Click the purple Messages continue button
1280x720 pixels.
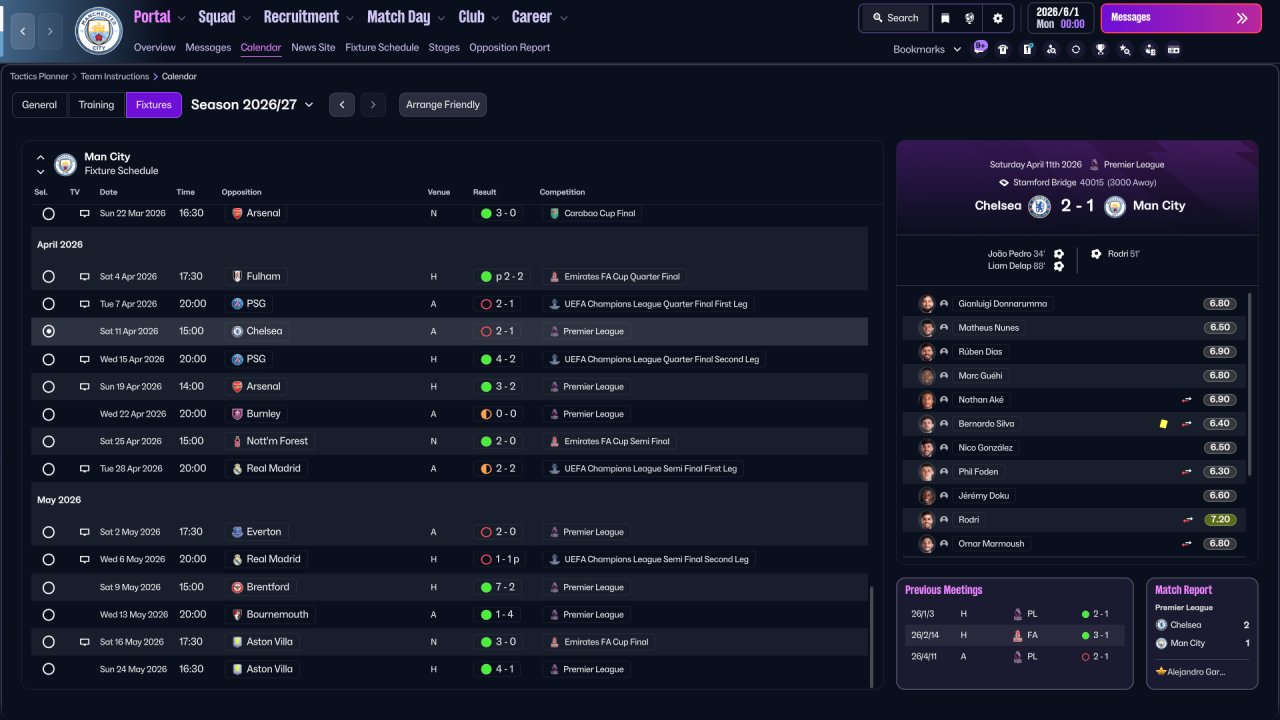point(1179,18)
